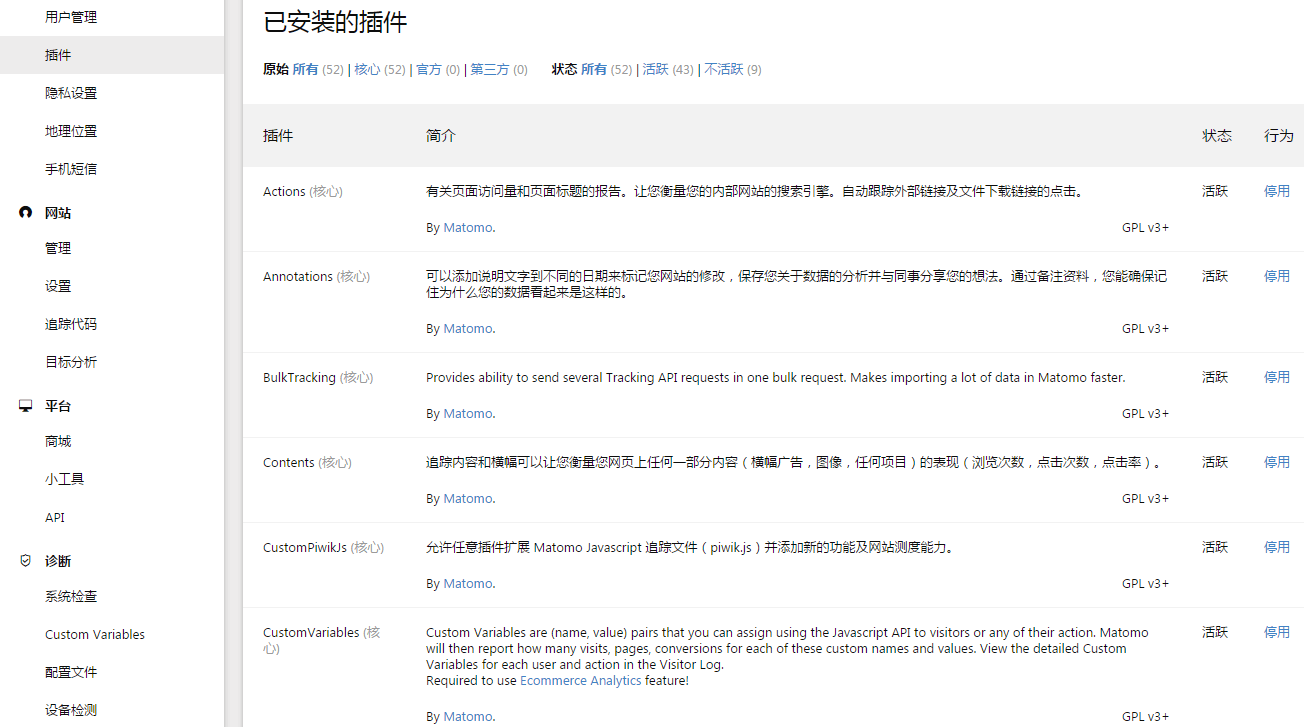Click the BulkTracking plugin name
This screenshot has height=727, width=1304.
(299, 377)
